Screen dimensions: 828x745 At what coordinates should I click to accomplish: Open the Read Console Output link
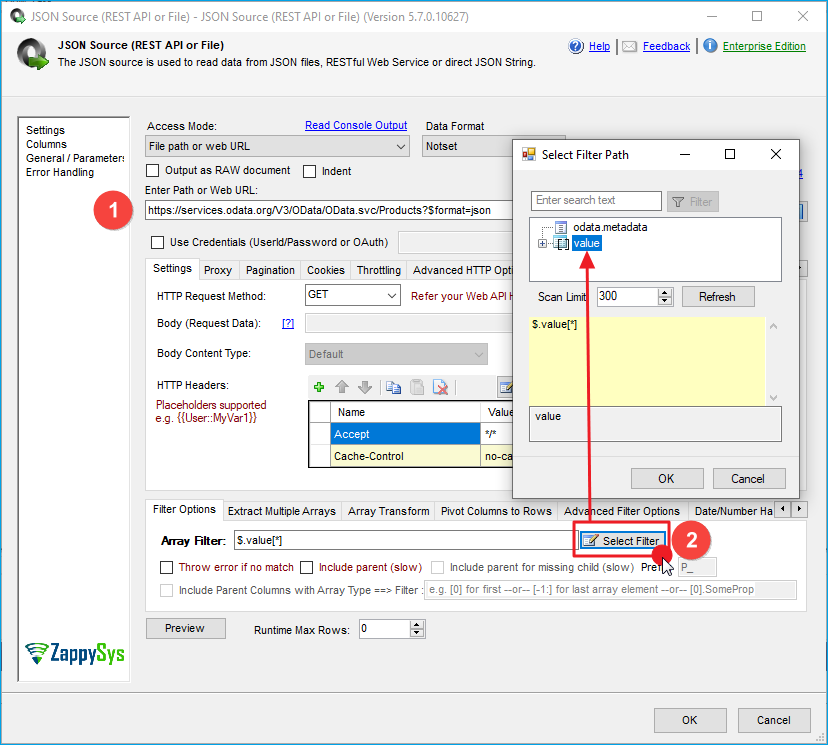point(356,126)
